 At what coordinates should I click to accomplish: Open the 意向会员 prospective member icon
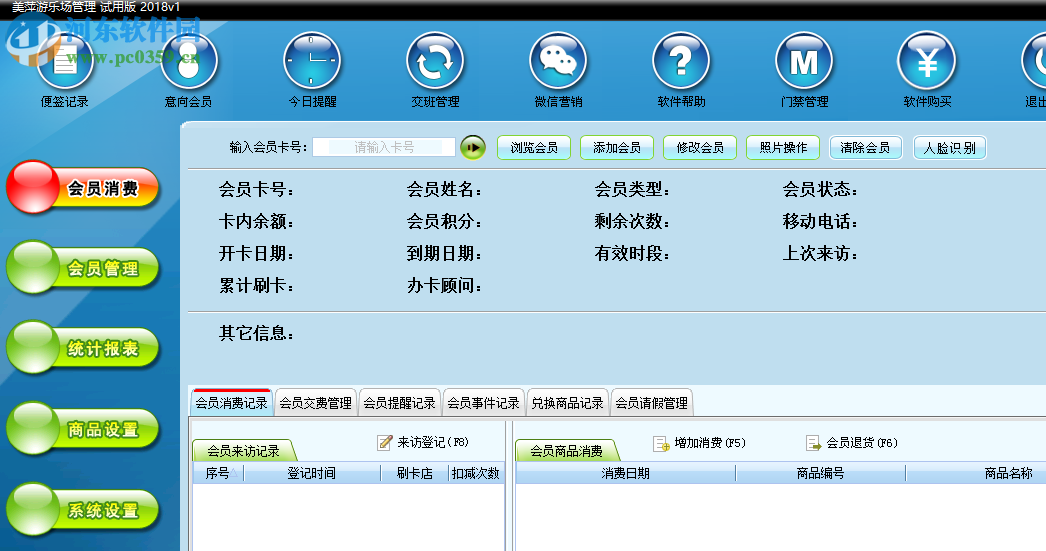pos(189,61)
